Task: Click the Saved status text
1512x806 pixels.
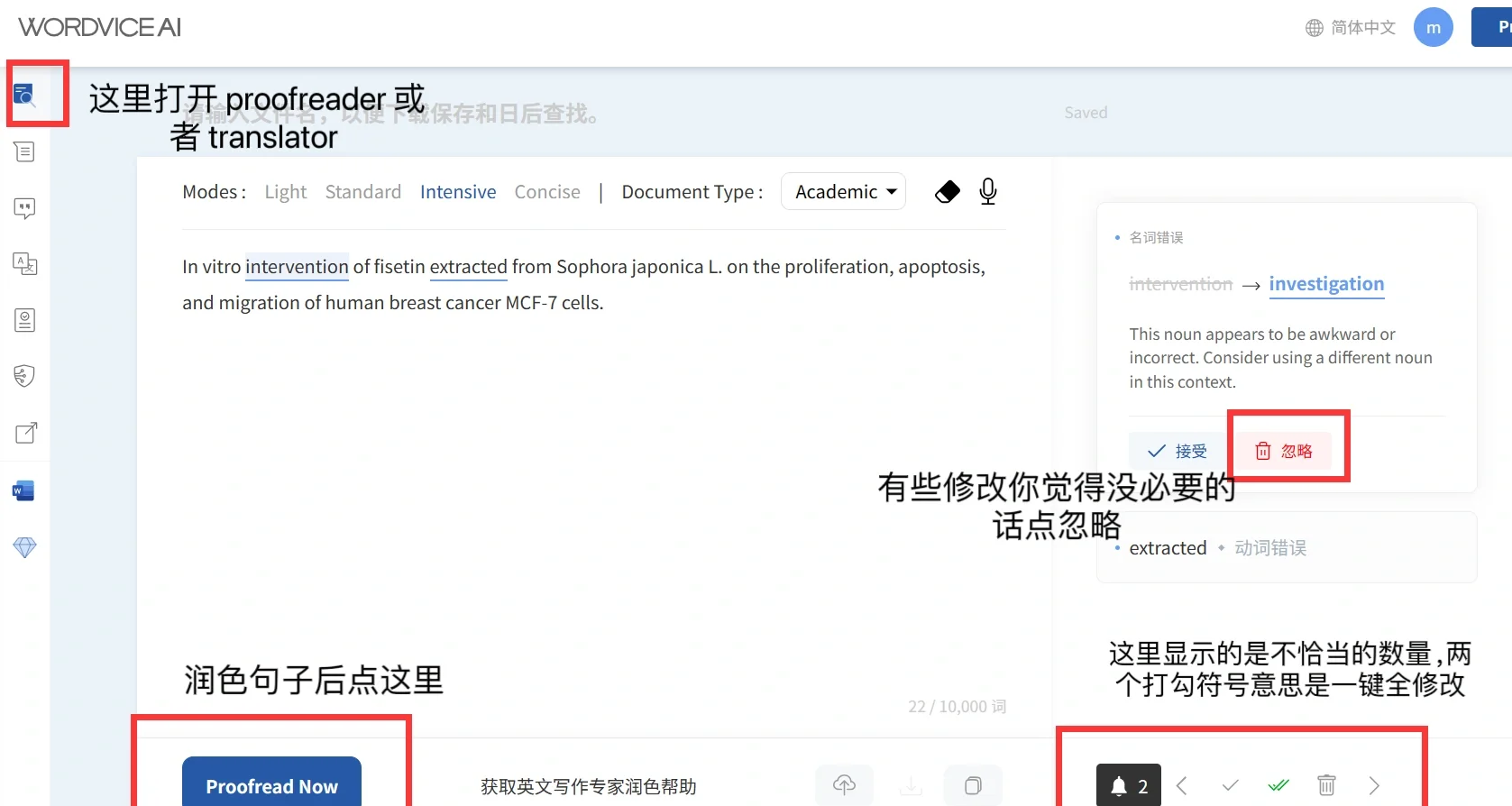Action: (x=1086, y=113)
